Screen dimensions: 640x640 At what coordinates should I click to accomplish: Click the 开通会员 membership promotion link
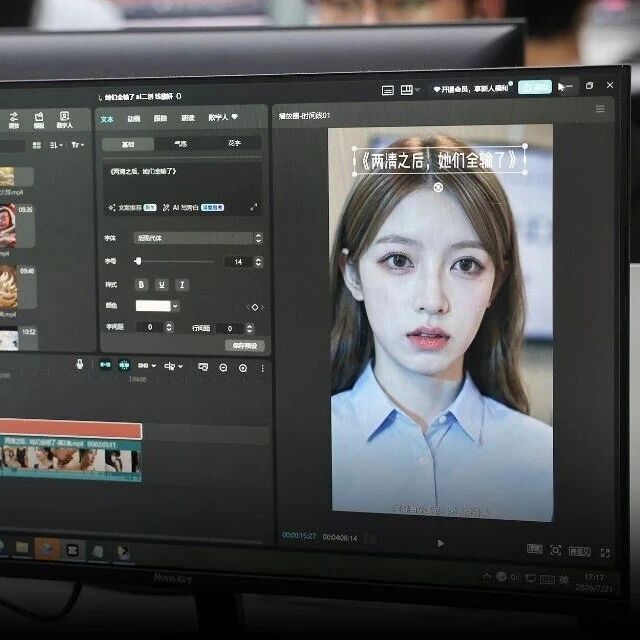pos(471,89)
